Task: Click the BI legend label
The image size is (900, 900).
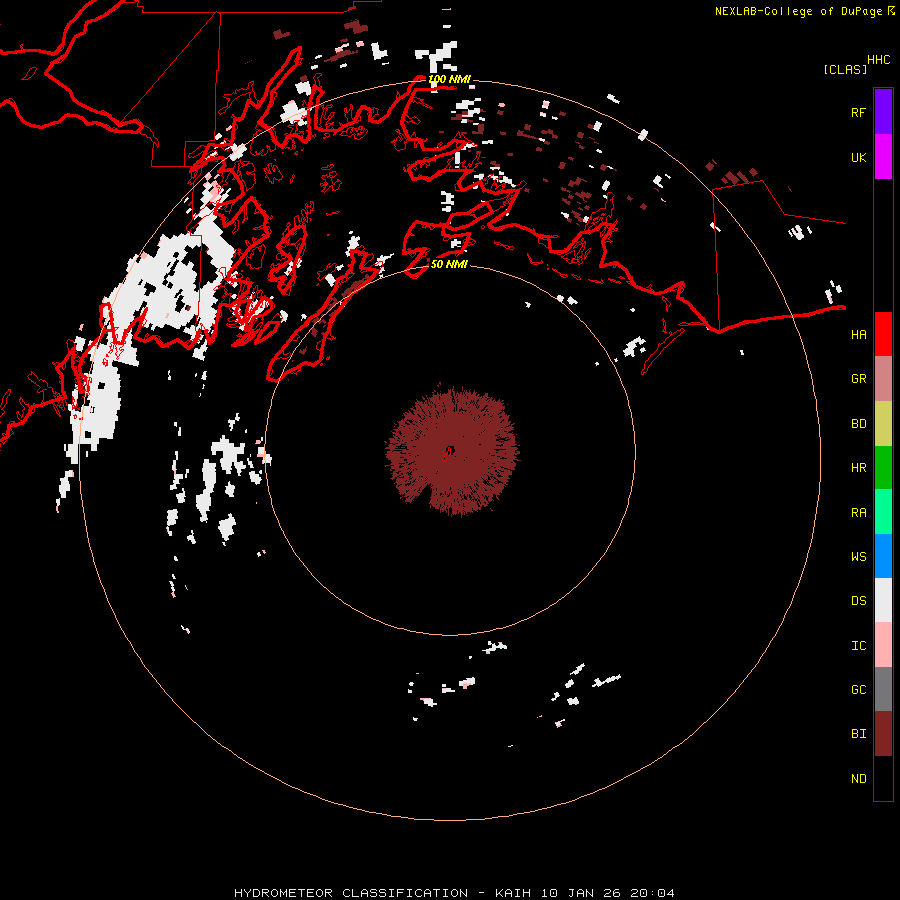Action: click(858, 734)
